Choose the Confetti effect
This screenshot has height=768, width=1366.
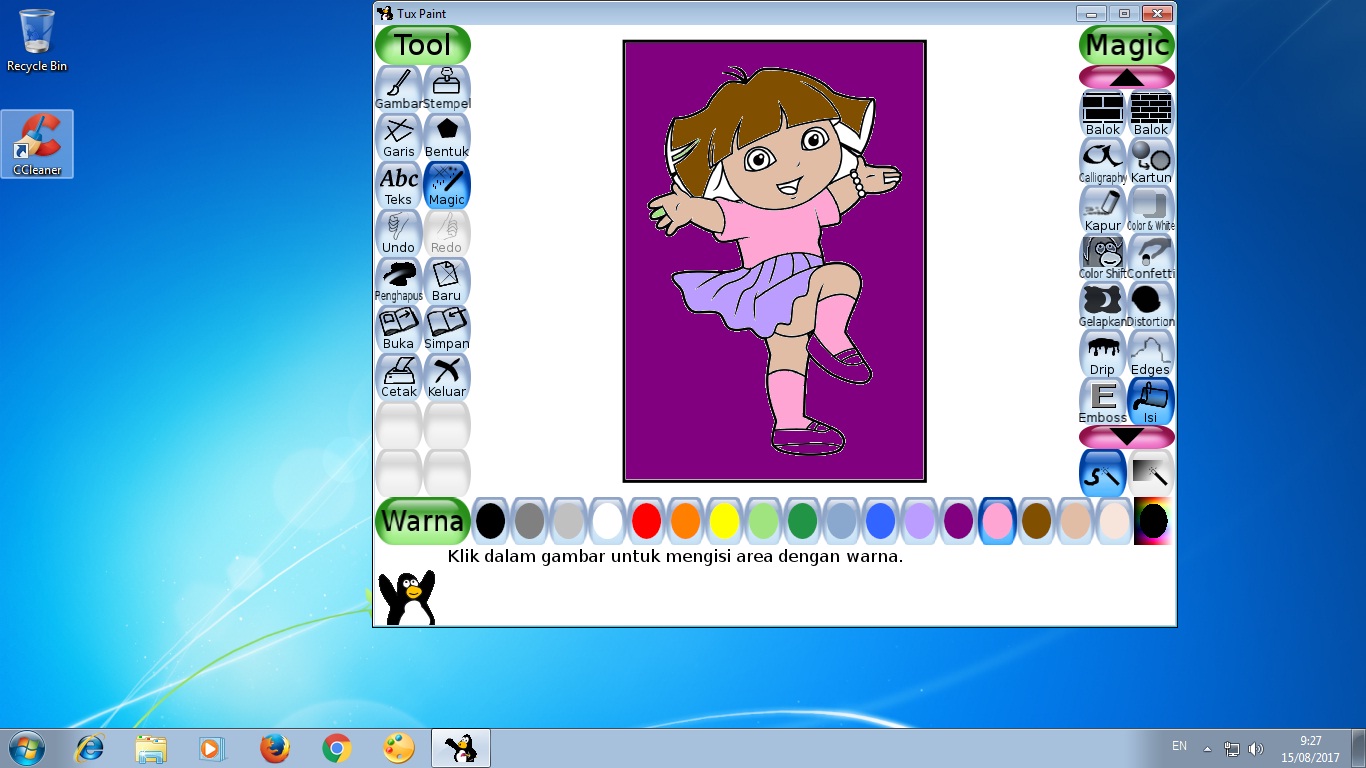tap(1151, 257)
